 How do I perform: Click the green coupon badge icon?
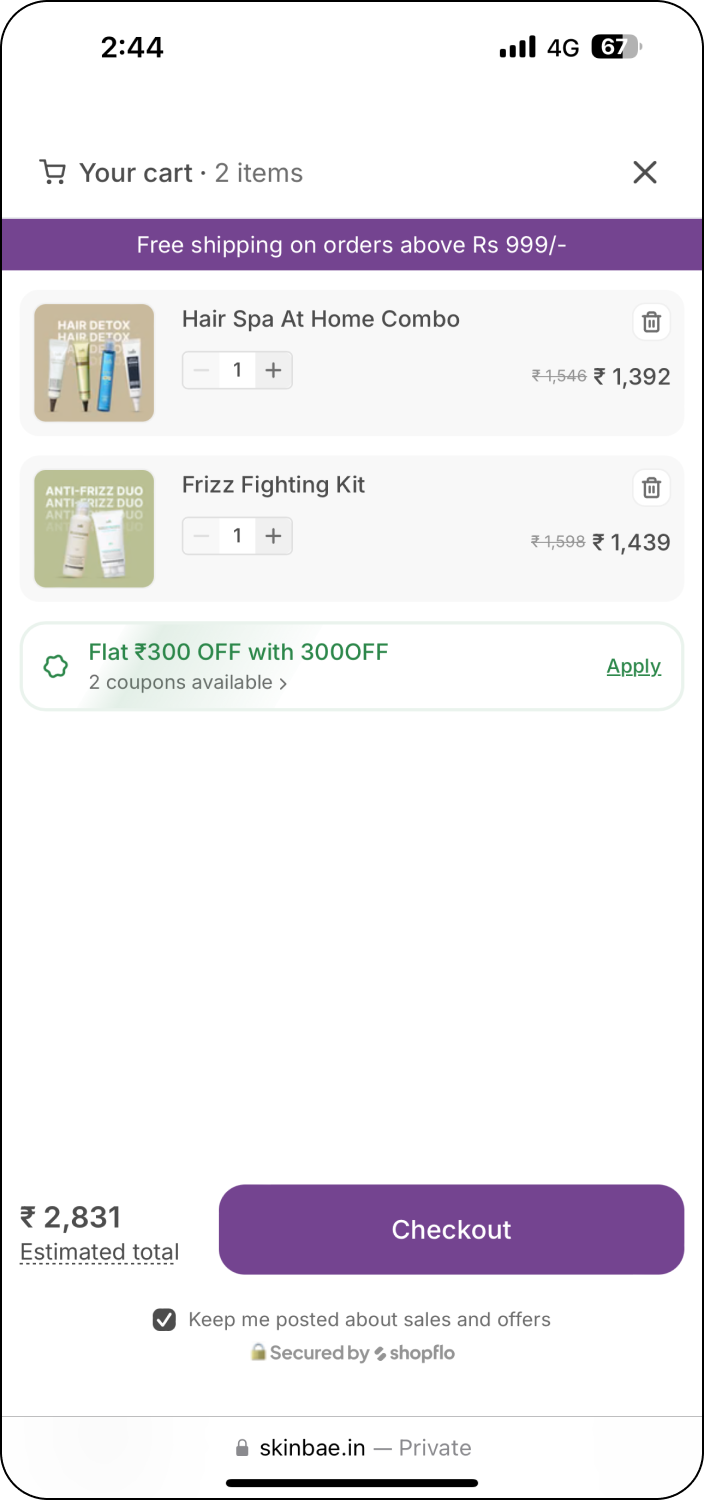56,667
